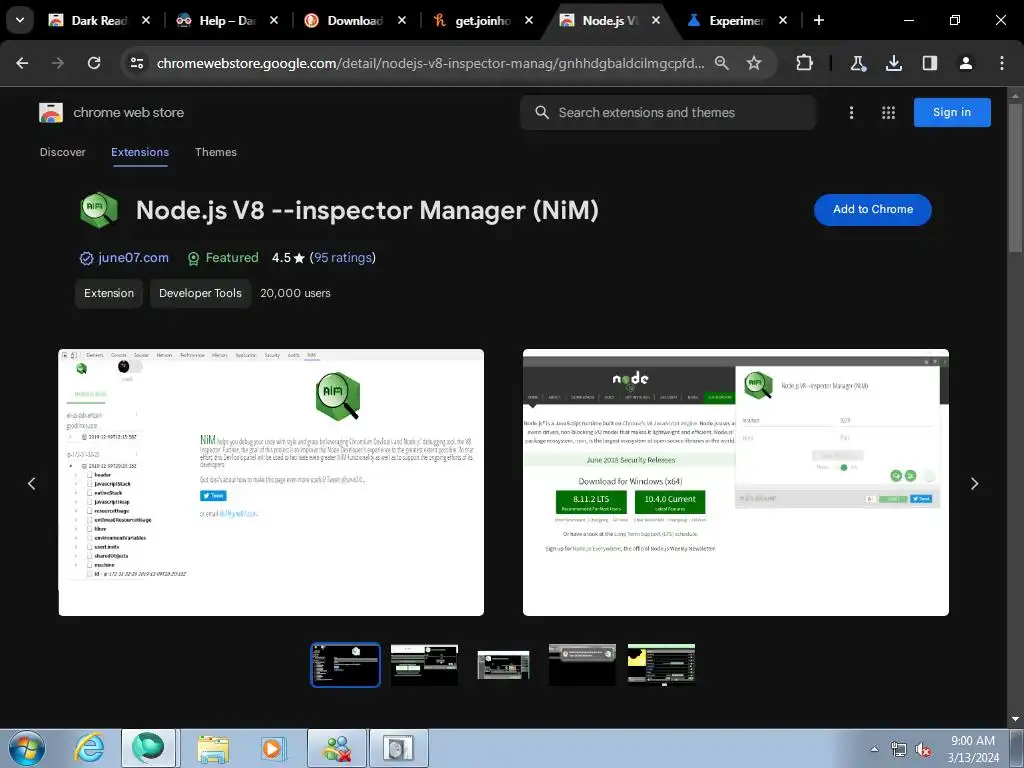
Task: Click the muted volume tray icon
Action: (923, 749)
